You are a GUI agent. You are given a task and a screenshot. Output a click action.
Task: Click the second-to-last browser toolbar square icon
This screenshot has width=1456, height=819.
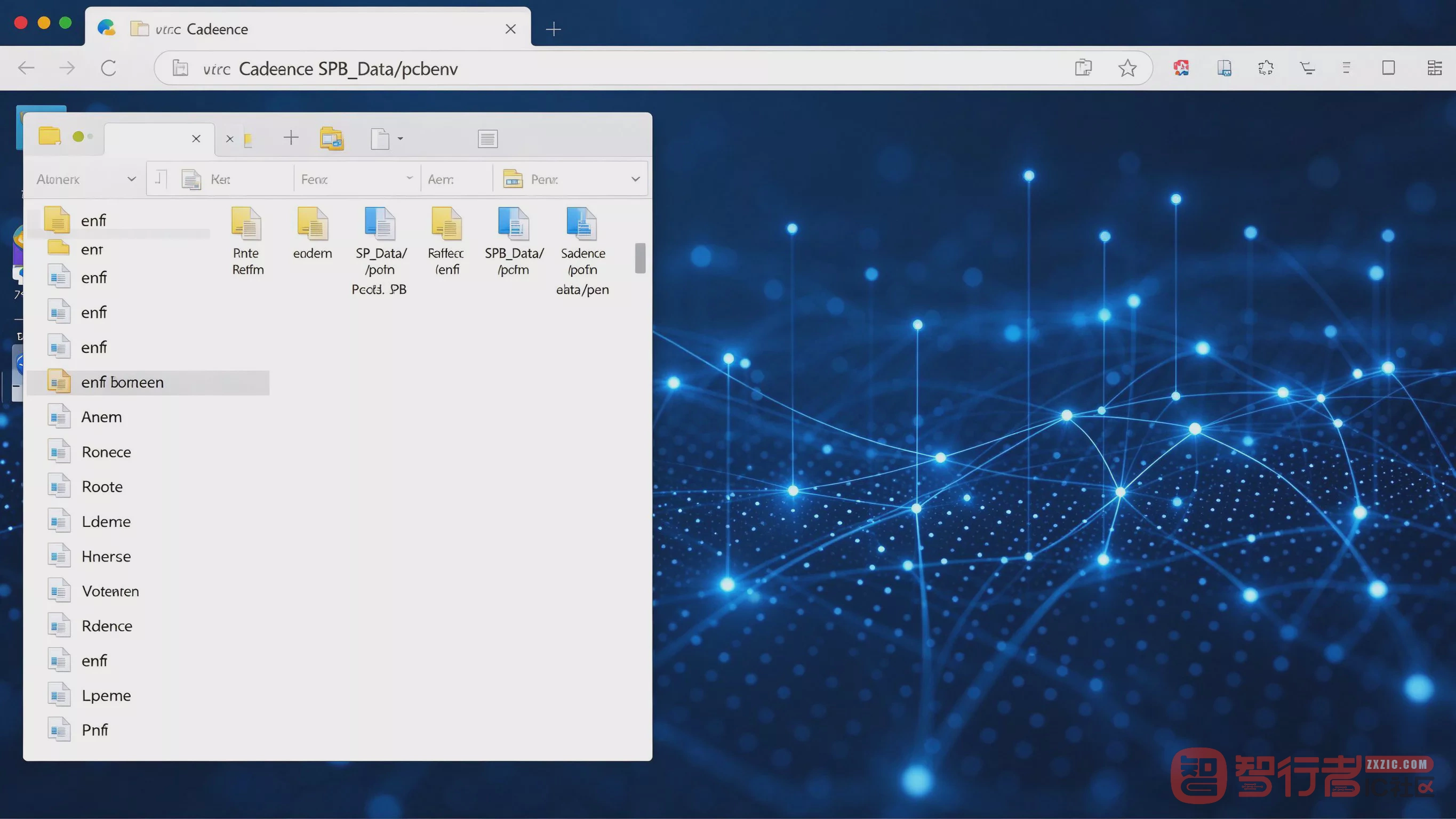pos(1388,68)
